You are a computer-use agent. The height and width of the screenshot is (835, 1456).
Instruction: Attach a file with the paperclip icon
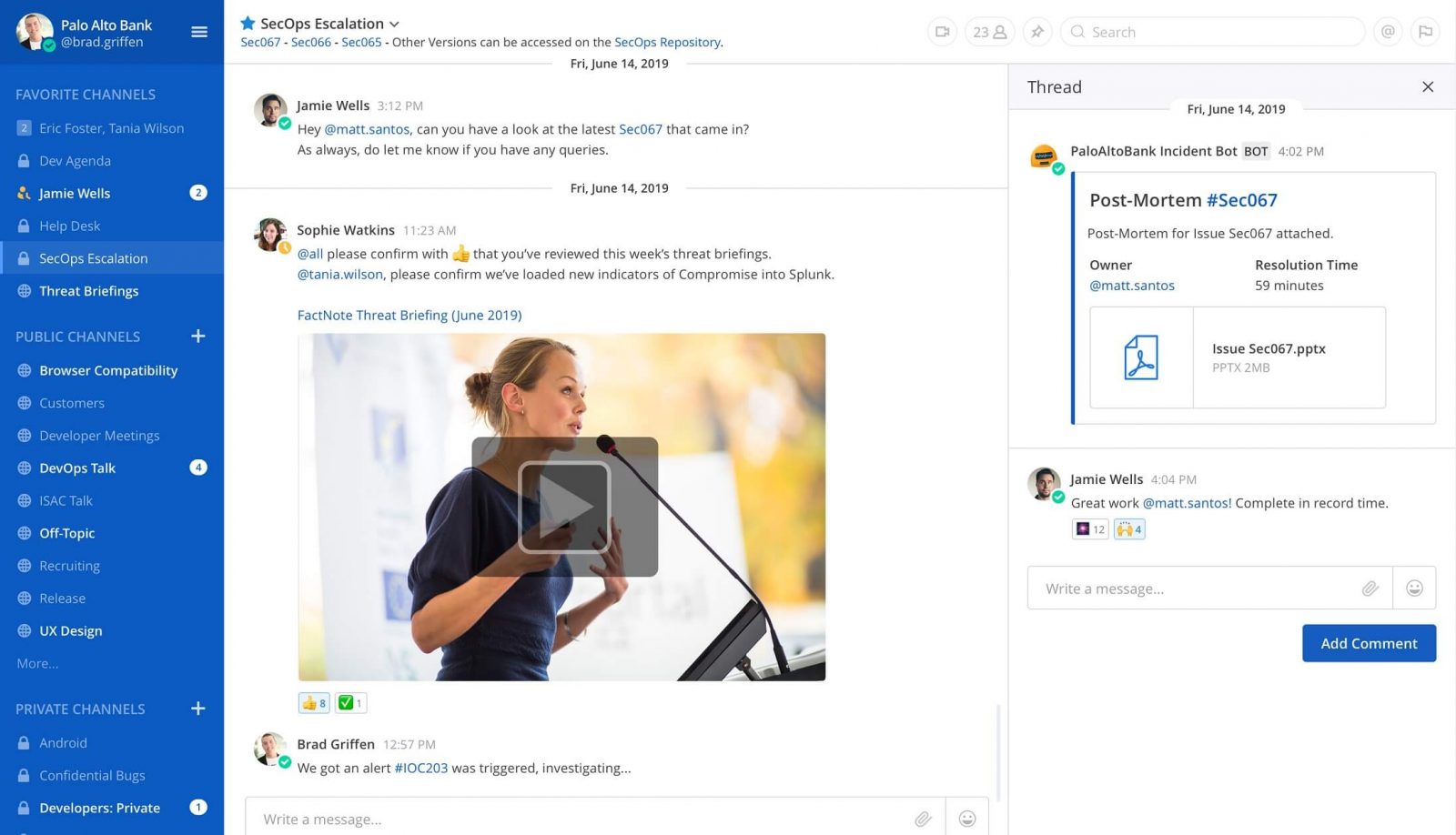click(x=923, y=819)
